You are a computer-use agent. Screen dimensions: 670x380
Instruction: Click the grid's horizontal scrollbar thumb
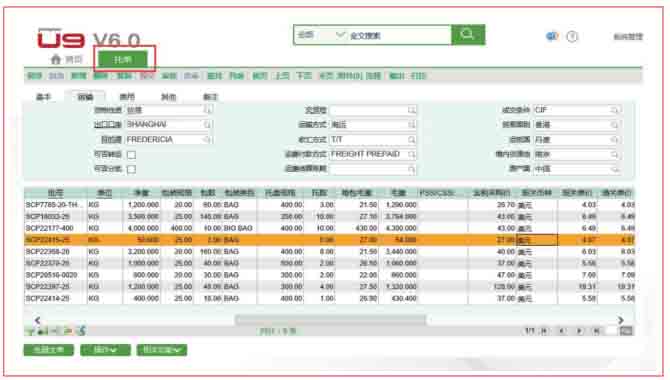coord(330,319)
